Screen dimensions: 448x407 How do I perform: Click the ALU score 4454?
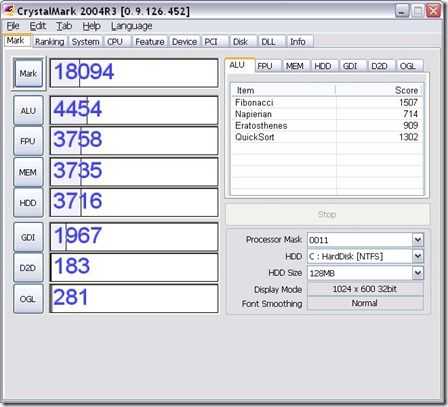[x=78, y=109]
